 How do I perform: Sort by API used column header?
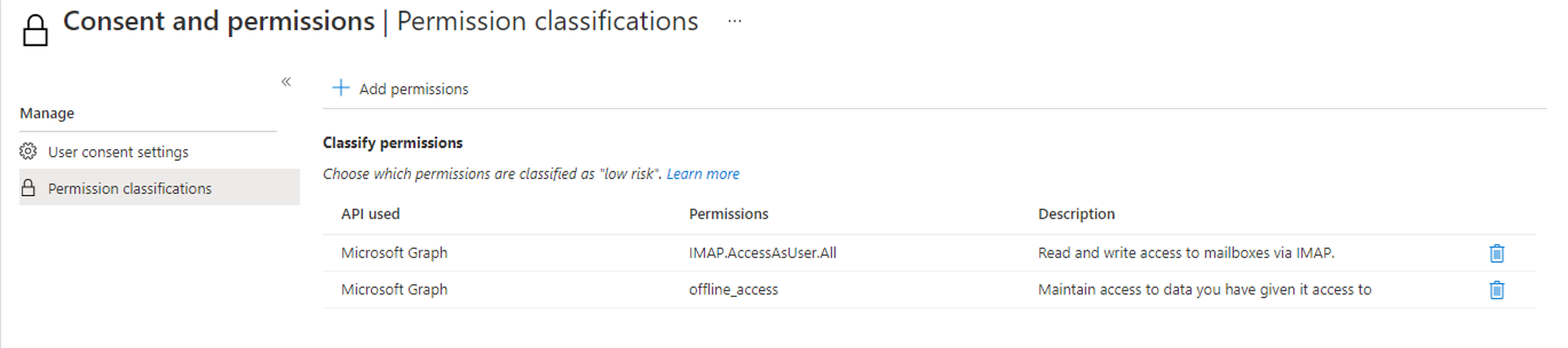click(x=370, y=214)
